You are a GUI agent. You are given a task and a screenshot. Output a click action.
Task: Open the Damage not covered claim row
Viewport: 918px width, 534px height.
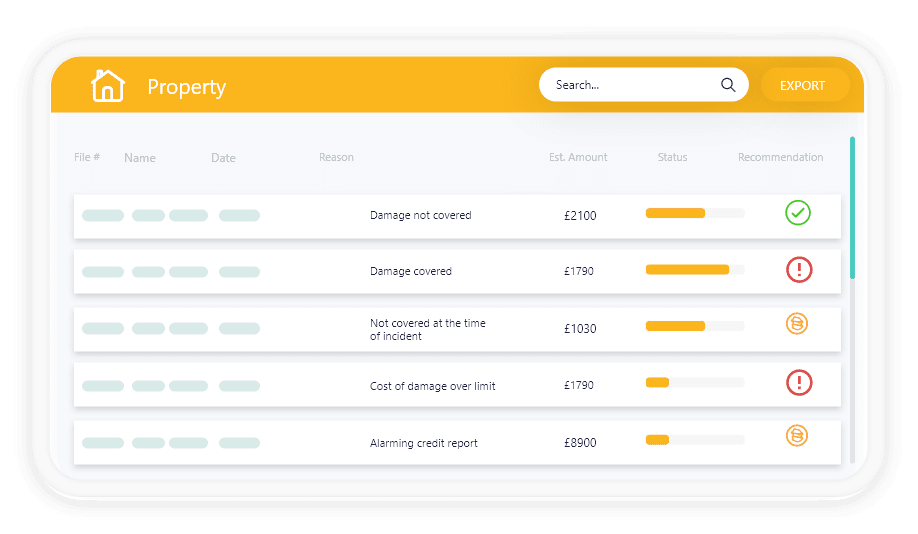click(x=457, y=216)
